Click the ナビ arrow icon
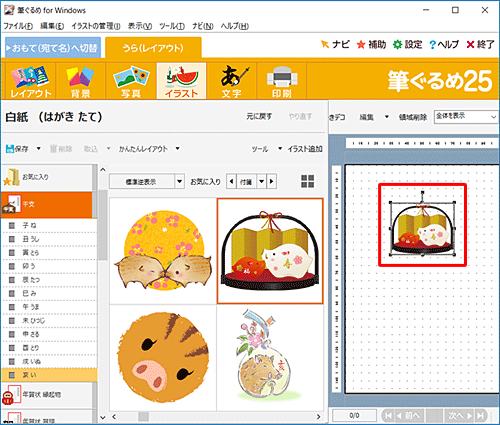Screen dimensions: 500x425 point(325,44)
